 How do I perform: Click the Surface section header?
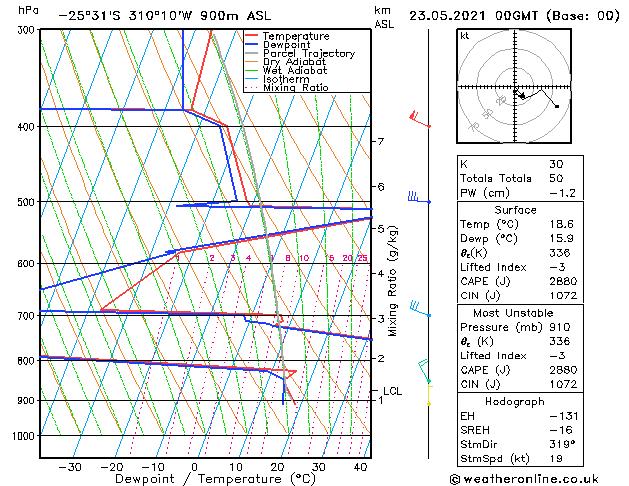click(x=517, y=210)
